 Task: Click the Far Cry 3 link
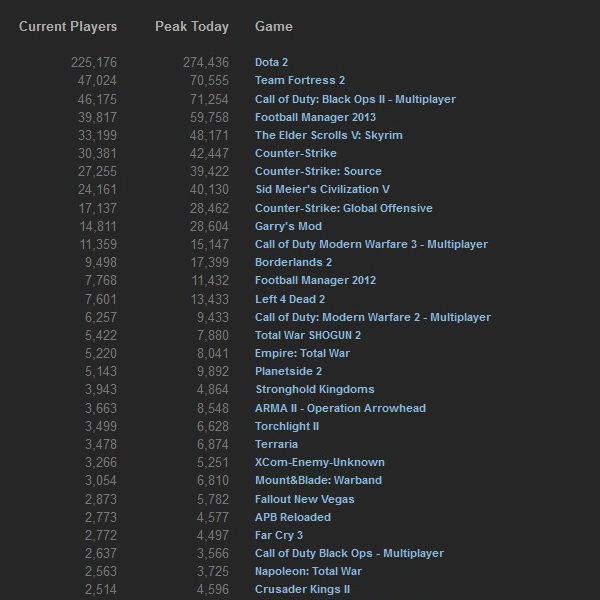click(281, 535)
